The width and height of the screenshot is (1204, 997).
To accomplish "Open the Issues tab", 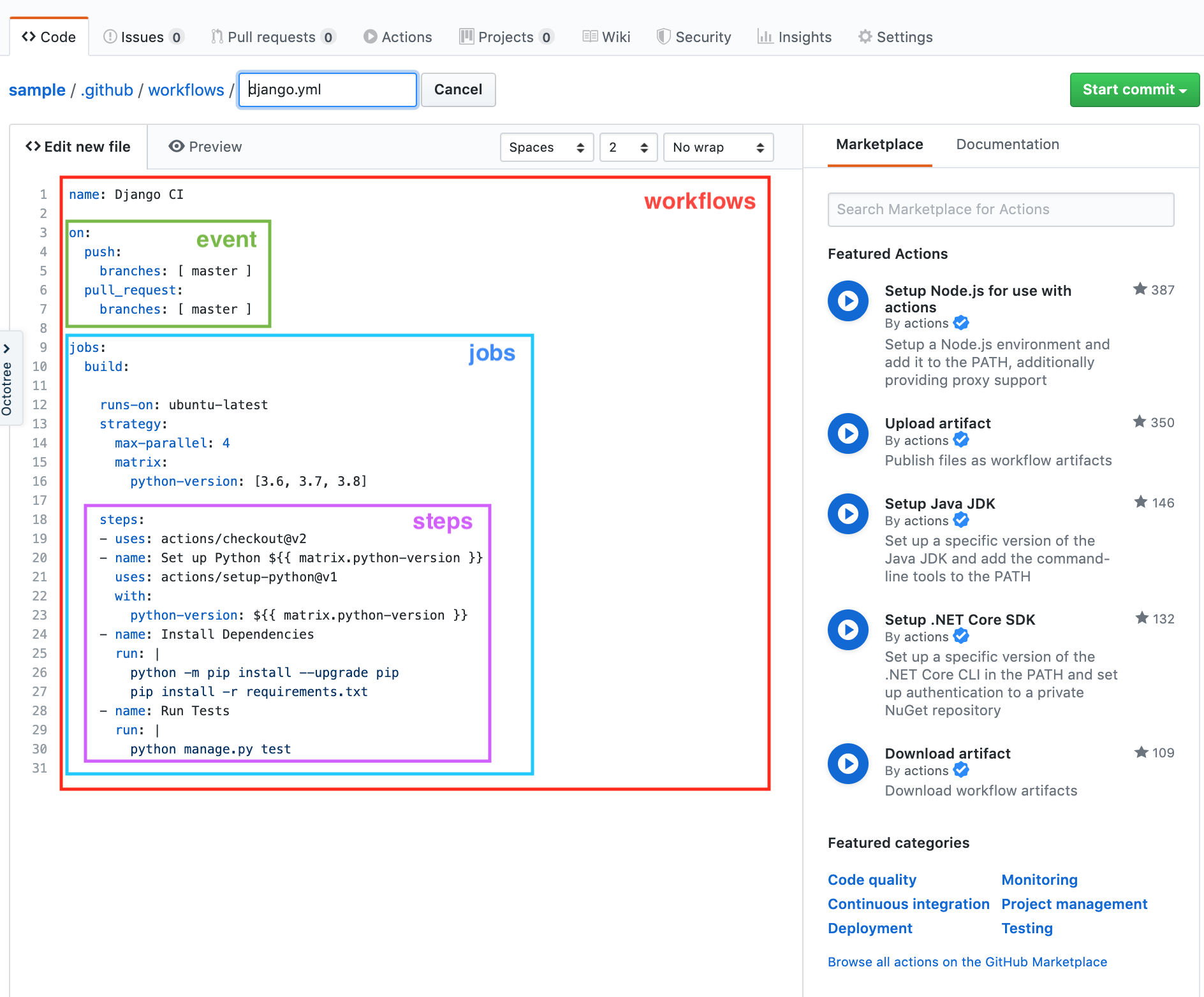I will coord(143,37).
